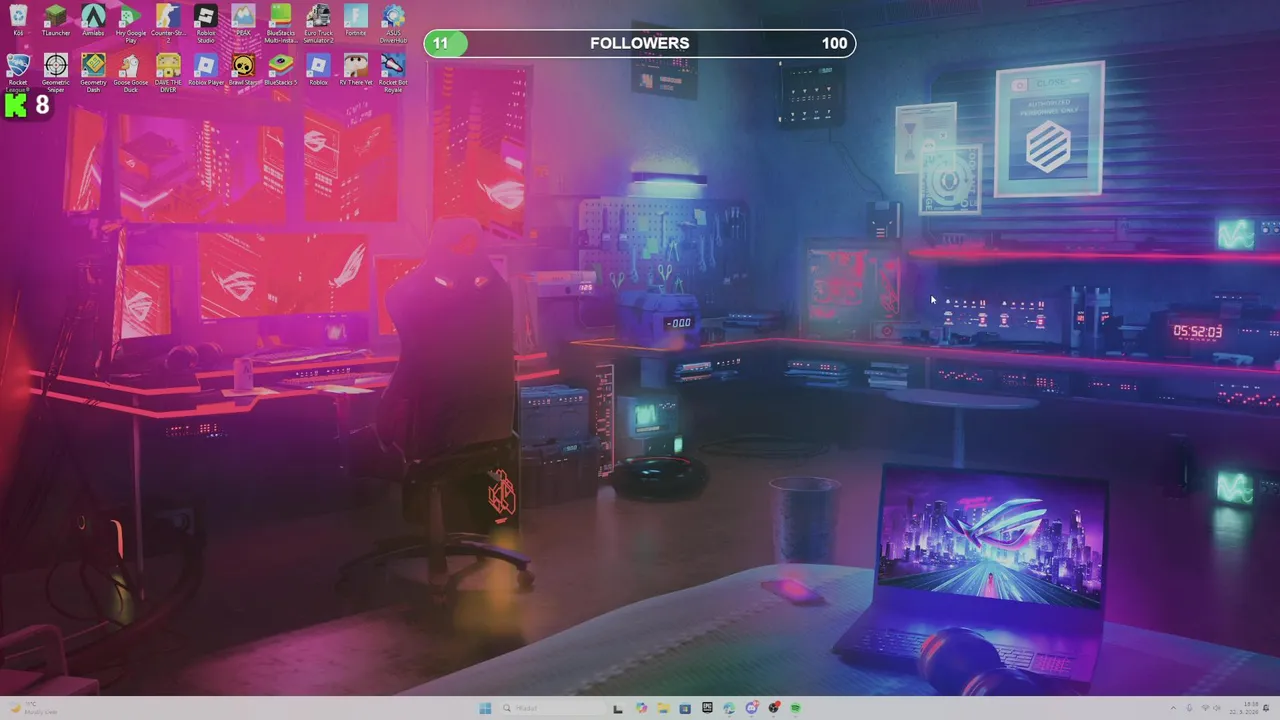The height and width of the screenshot is (720, 1280).
Task: Click the Fortnite desktop shortcut
Action: (356, 21)
